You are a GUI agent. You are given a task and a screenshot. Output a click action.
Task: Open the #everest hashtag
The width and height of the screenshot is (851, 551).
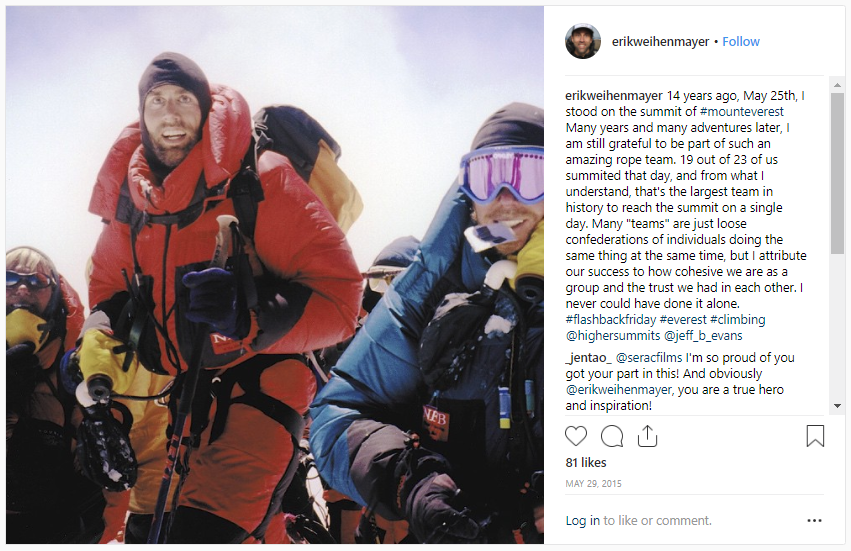tap(683, 320)
